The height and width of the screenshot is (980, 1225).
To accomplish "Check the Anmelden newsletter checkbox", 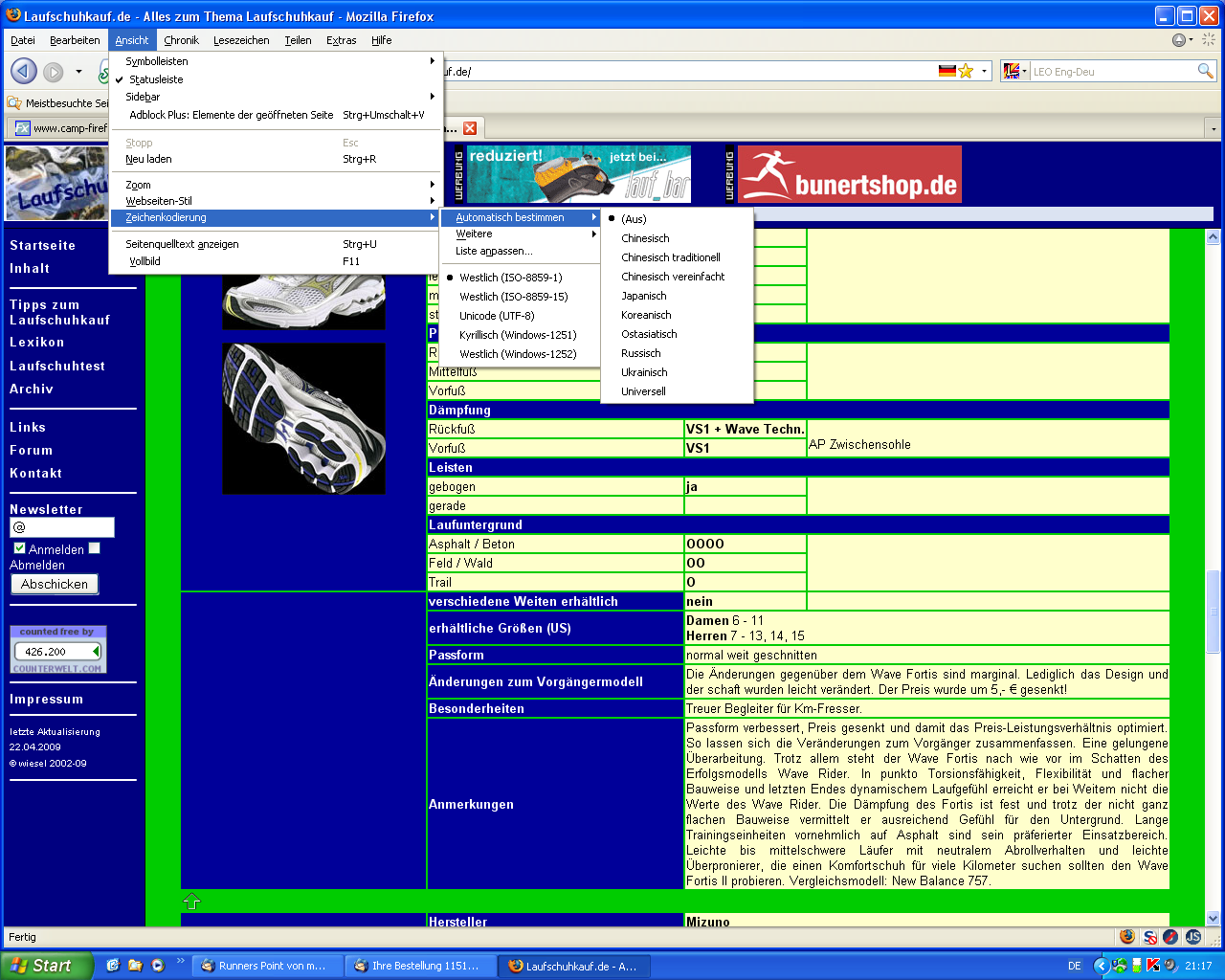I will [x=19, y=548].
